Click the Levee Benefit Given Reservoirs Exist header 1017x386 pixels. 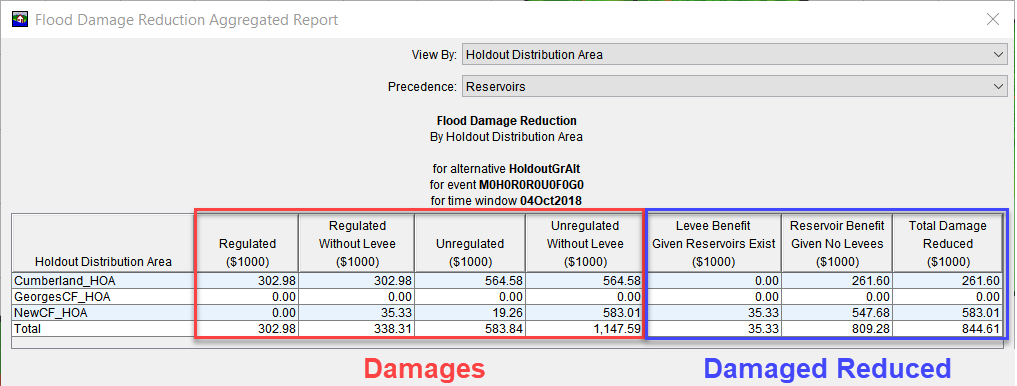[x=713, y=243]
